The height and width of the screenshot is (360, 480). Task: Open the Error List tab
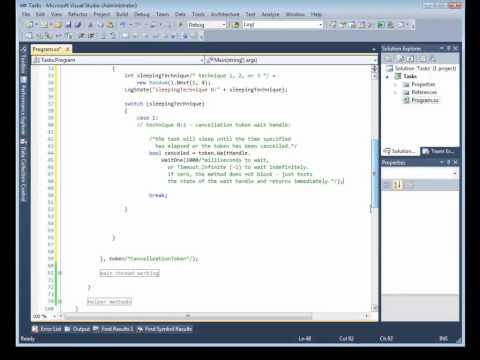[47, 329]
